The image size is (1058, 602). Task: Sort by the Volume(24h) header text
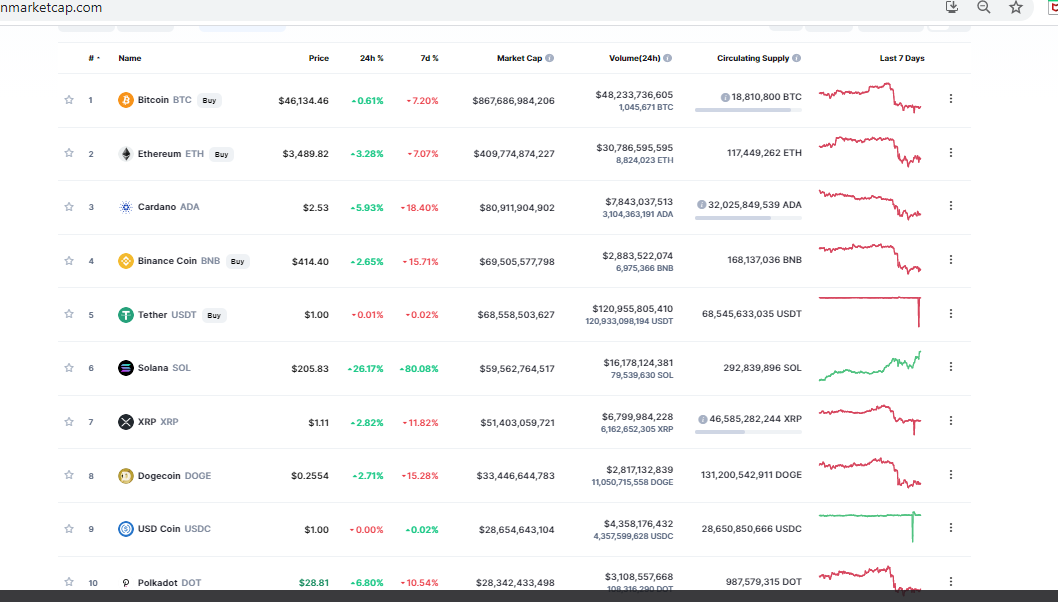pyautogui.click(x=634, y=58)
